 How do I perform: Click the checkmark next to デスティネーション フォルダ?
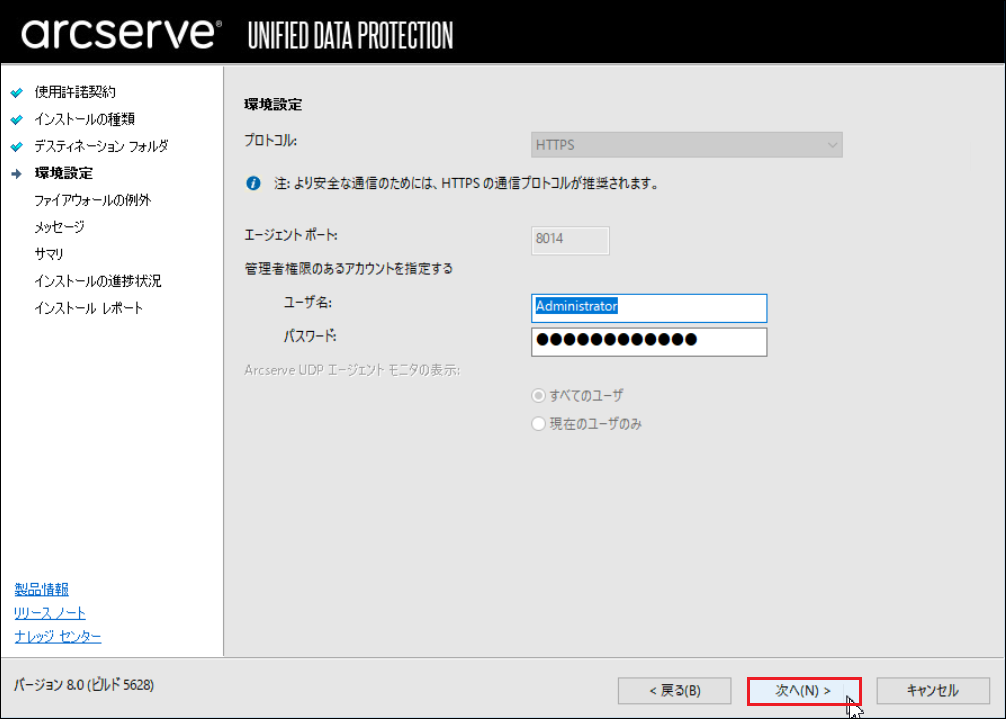[x=17, y=146]
